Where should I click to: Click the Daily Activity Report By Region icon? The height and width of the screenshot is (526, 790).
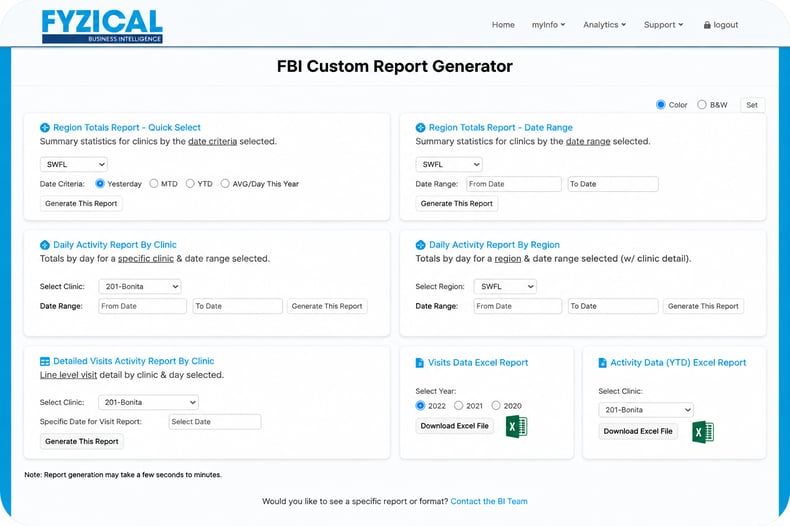point(420,245)
